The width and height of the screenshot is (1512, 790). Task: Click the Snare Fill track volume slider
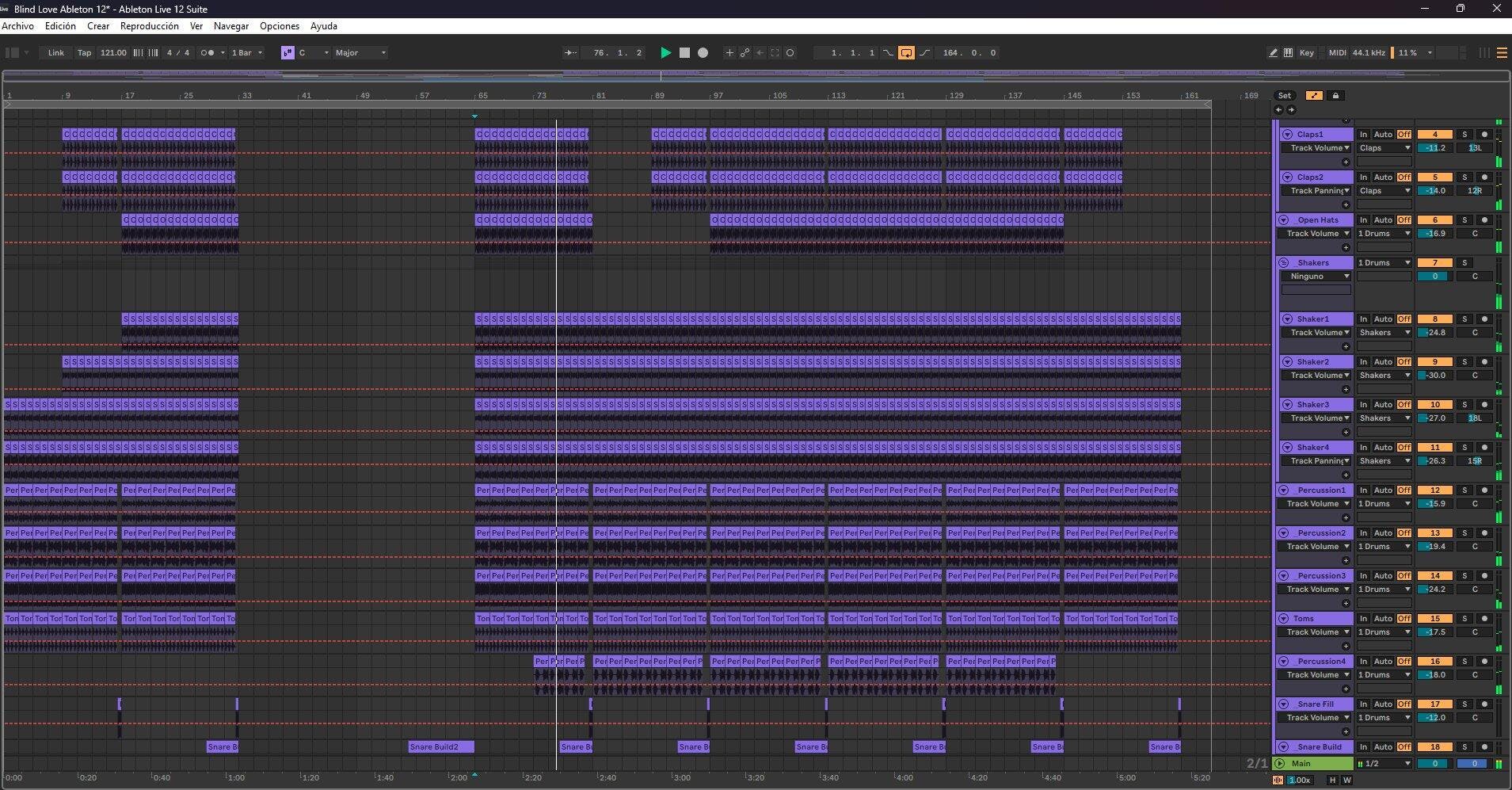coord(1434,718)
